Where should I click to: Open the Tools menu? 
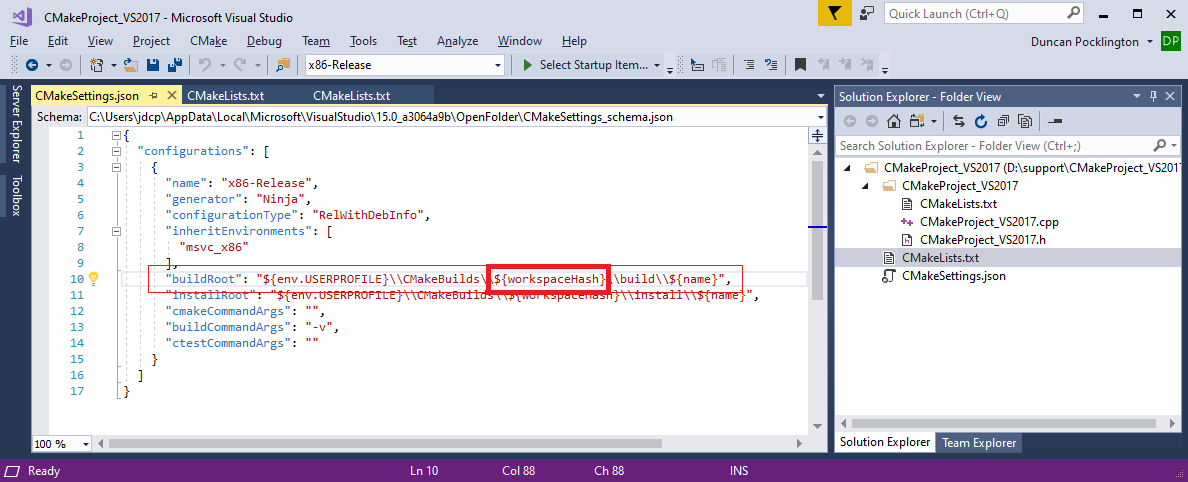tap(364, 41)
